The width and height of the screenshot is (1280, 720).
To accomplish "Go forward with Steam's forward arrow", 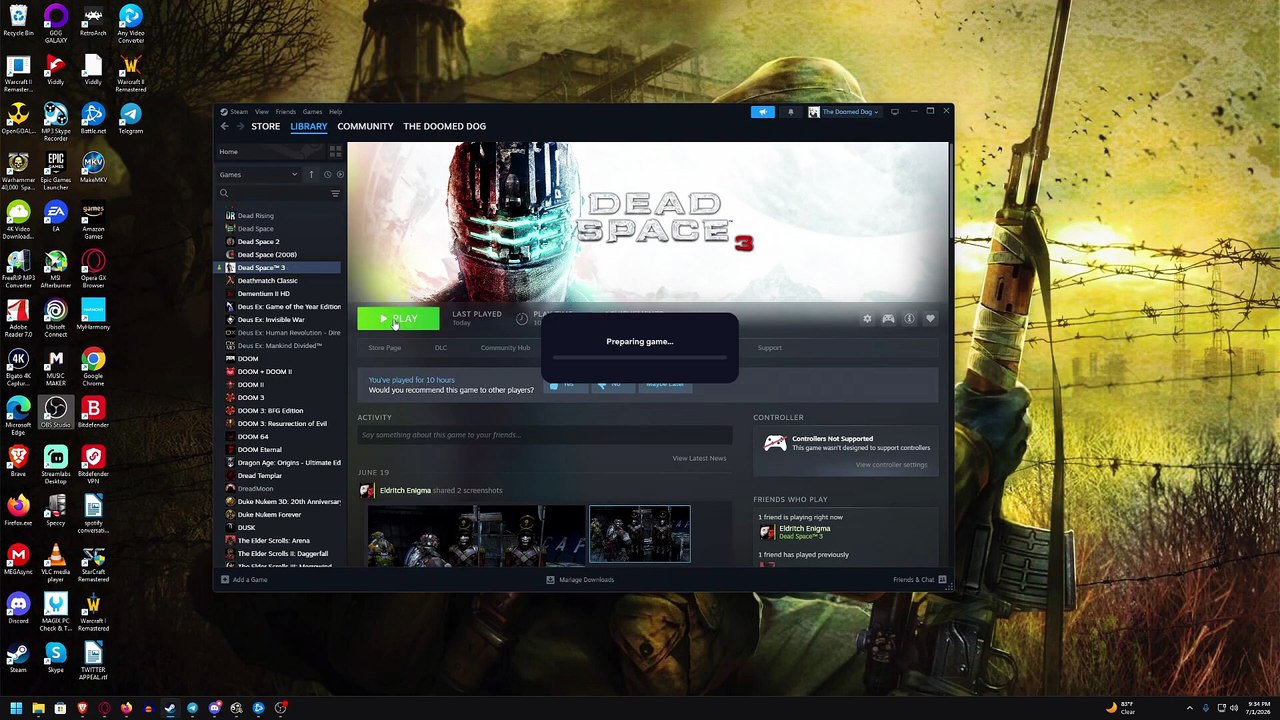I will 240,126.
